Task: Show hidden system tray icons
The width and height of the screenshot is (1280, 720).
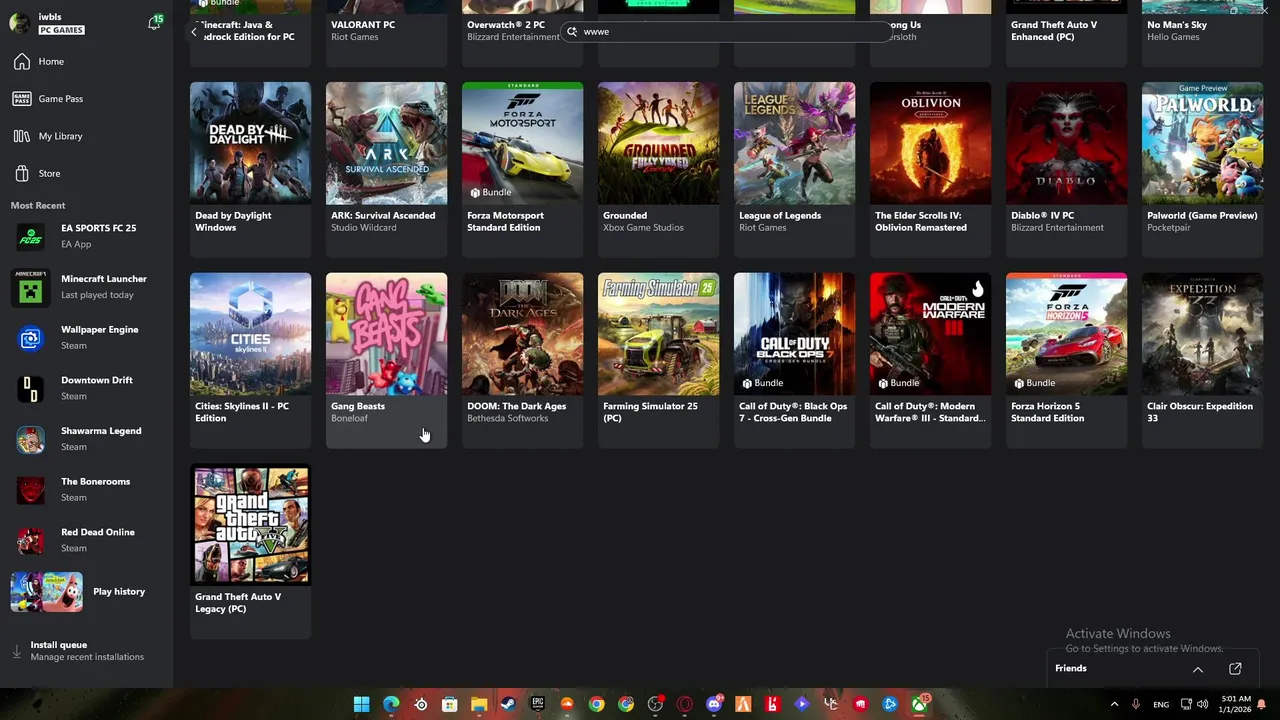Action: point(1114,704)
